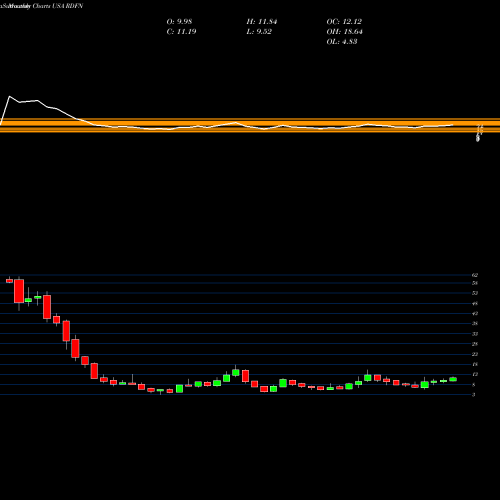500x500 pixels.
Task: Click the peak of the white indicator line
Action: (x=9, y=96)
